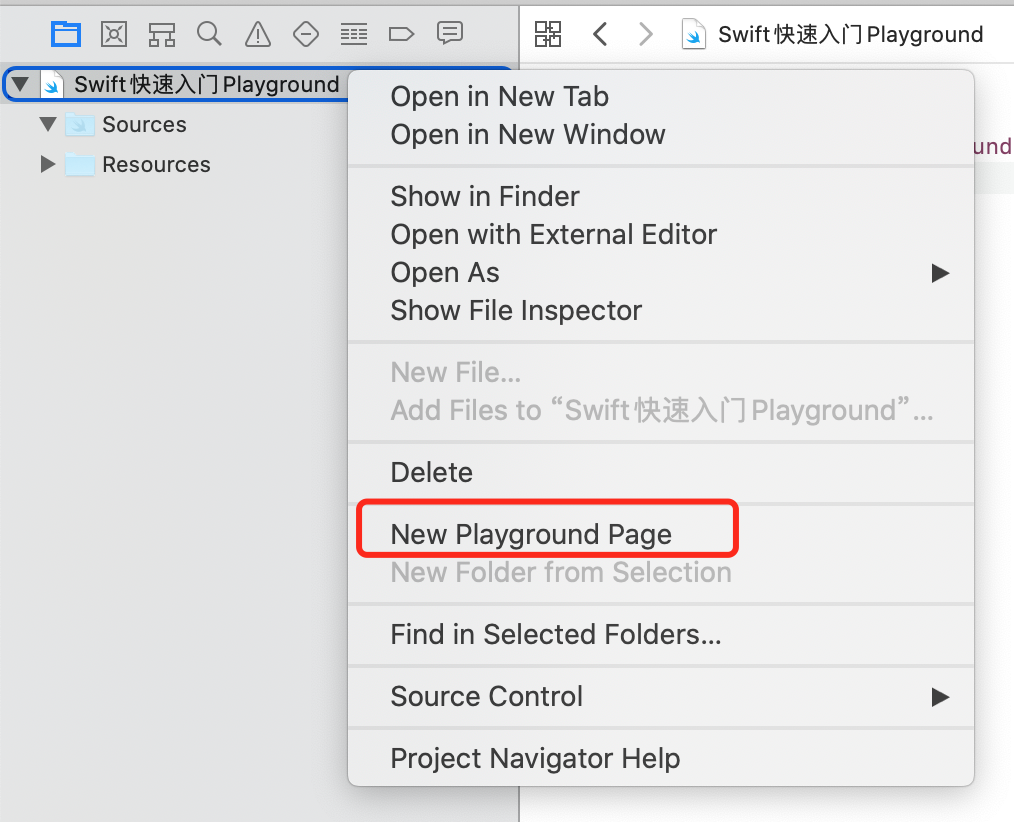Expand the Source Control submenu arrow
1014x822 pixels.
[940, 697]
